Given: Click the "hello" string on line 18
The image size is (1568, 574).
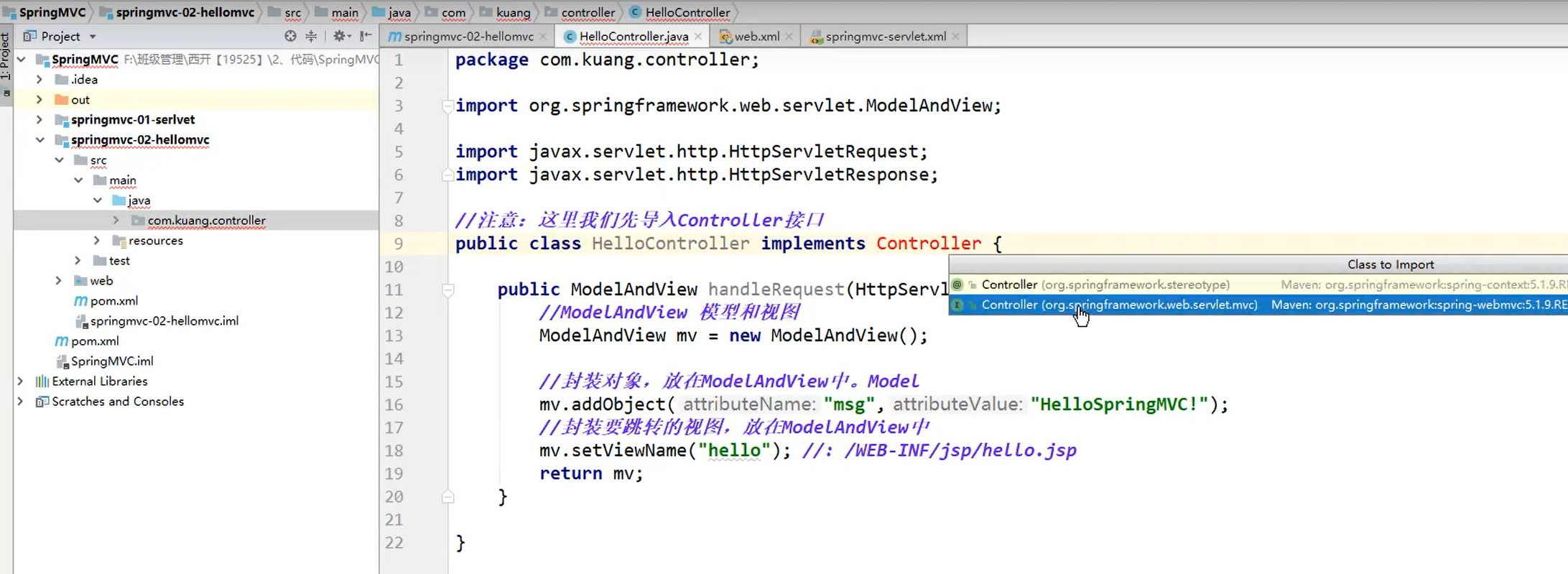Looking at the screenshot, I should coord(735,451).
